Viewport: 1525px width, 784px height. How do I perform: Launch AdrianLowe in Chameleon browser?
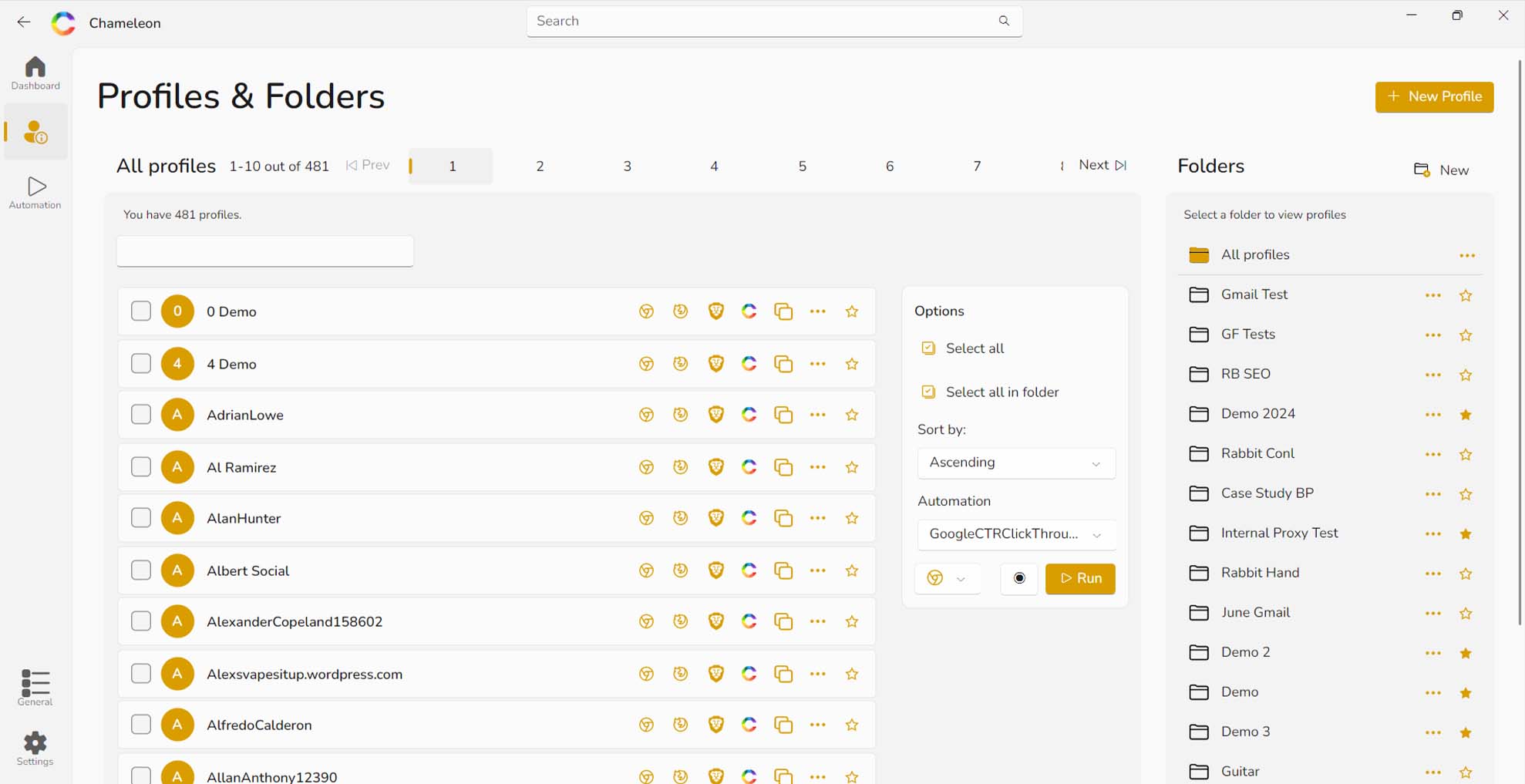[749, 415]
